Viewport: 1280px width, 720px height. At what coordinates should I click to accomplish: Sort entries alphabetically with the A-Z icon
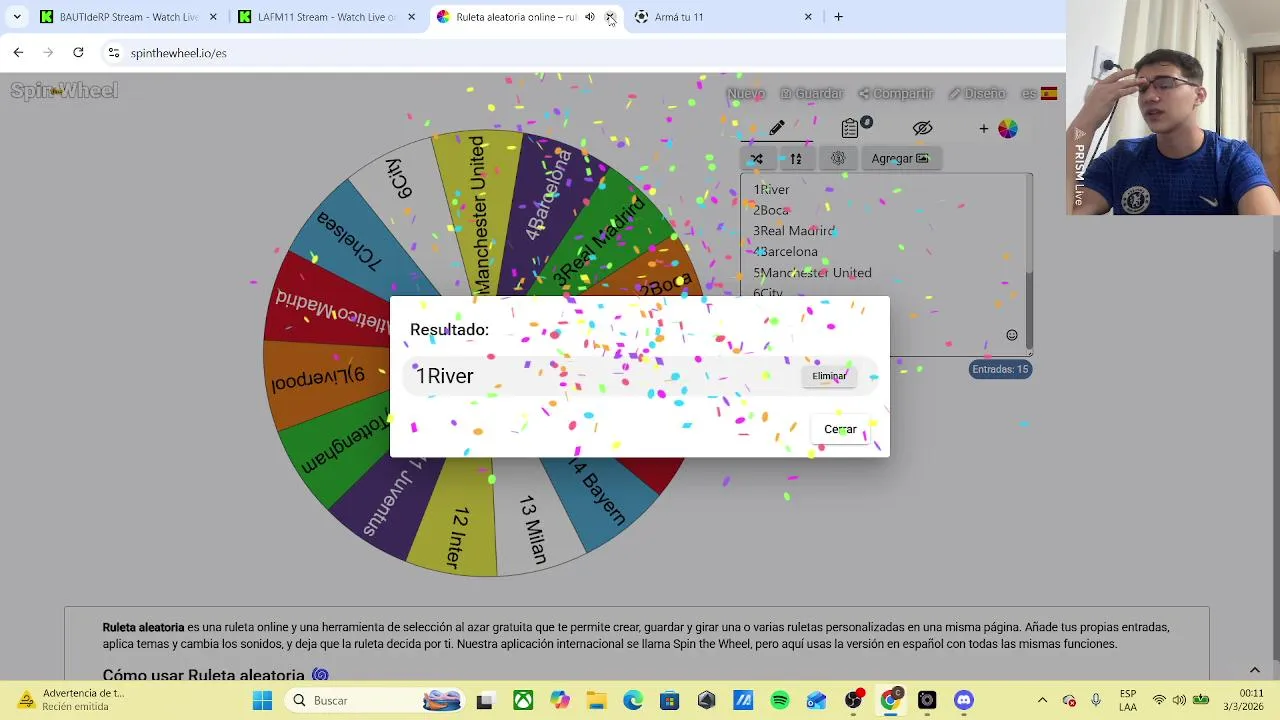click(796, 158)
